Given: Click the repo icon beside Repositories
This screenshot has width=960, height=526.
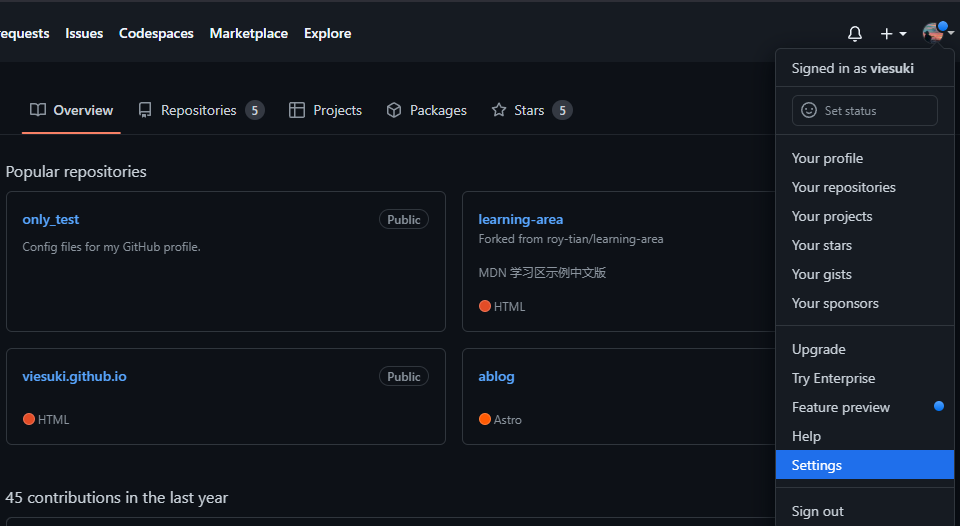Looking at the screenshot, I should pos(145,110).
